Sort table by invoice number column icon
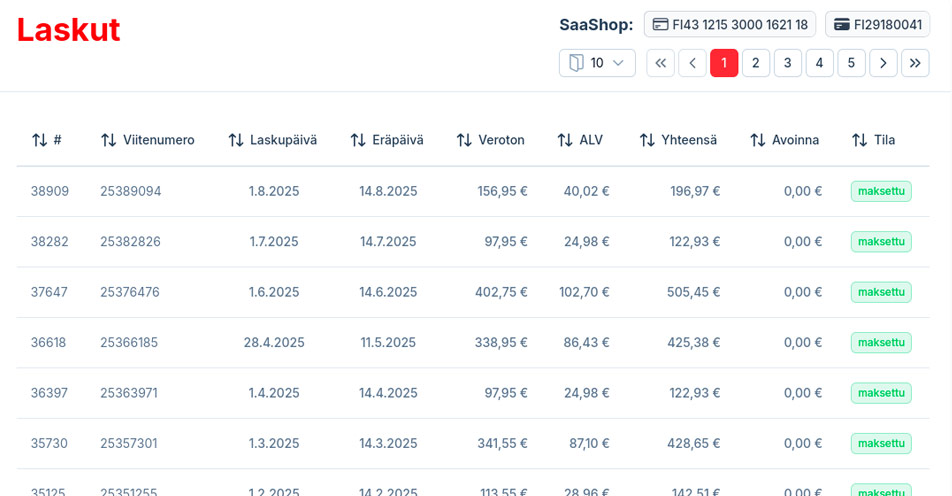Screen dimensions: 952x496 pos(40,140)
